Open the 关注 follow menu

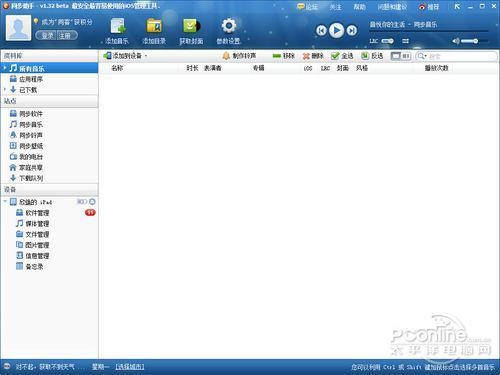tap(335, 7)
